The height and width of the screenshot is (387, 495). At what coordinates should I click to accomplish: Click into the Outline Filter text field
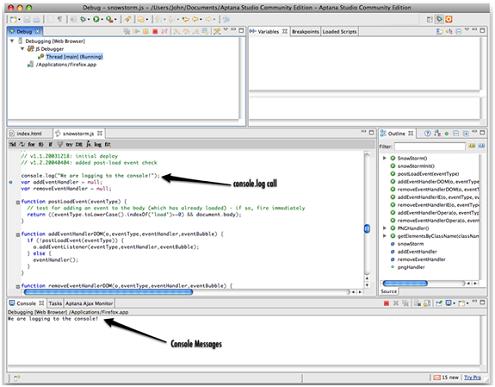430,146
